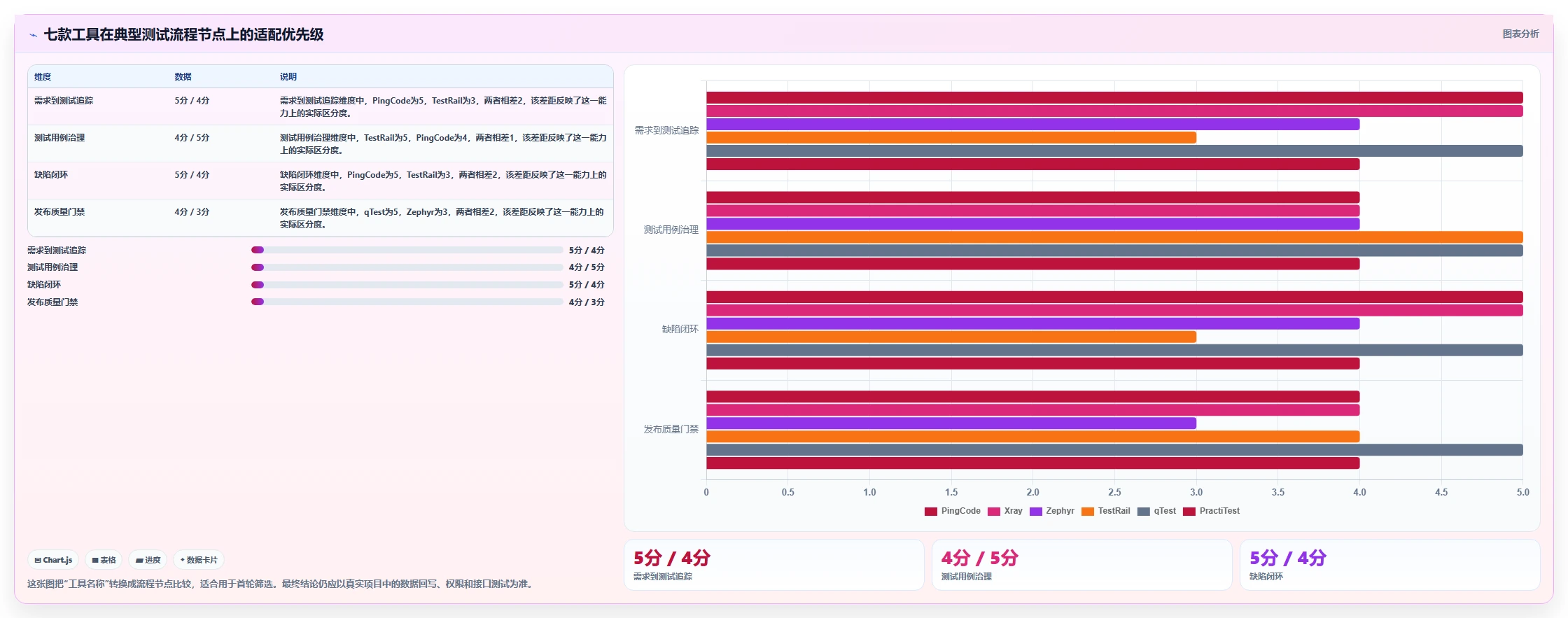The image size is (1568, 618).
Task: Click the 说明 column header
Action: pyautogui.click(x=288, y=77)
